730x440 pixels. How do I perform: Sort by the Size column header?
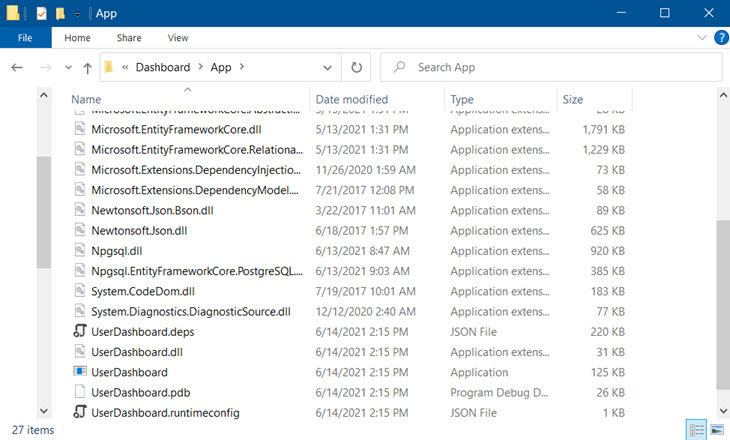pyautogui.click(x=573, y=99)
